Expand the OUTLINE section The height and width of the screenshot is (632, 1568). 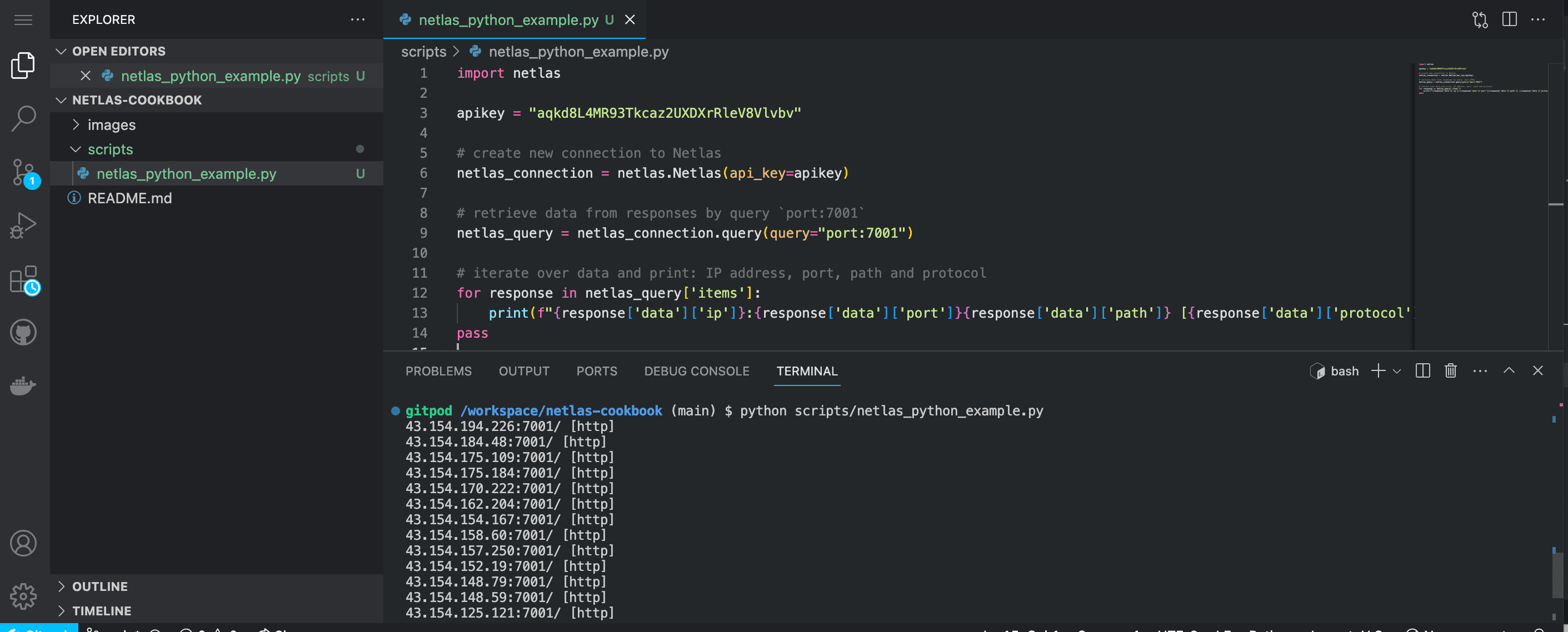(x=100, y=586)
